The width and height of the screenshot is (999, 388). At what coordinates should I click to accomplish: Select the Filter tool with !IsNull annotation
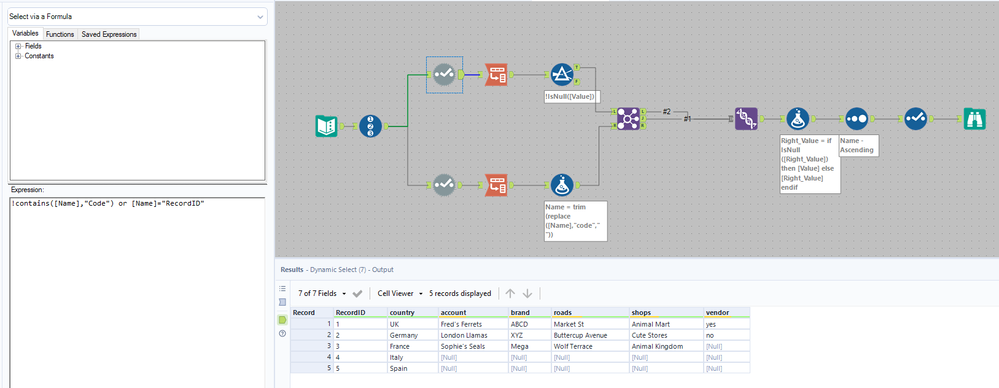[561, 75]
